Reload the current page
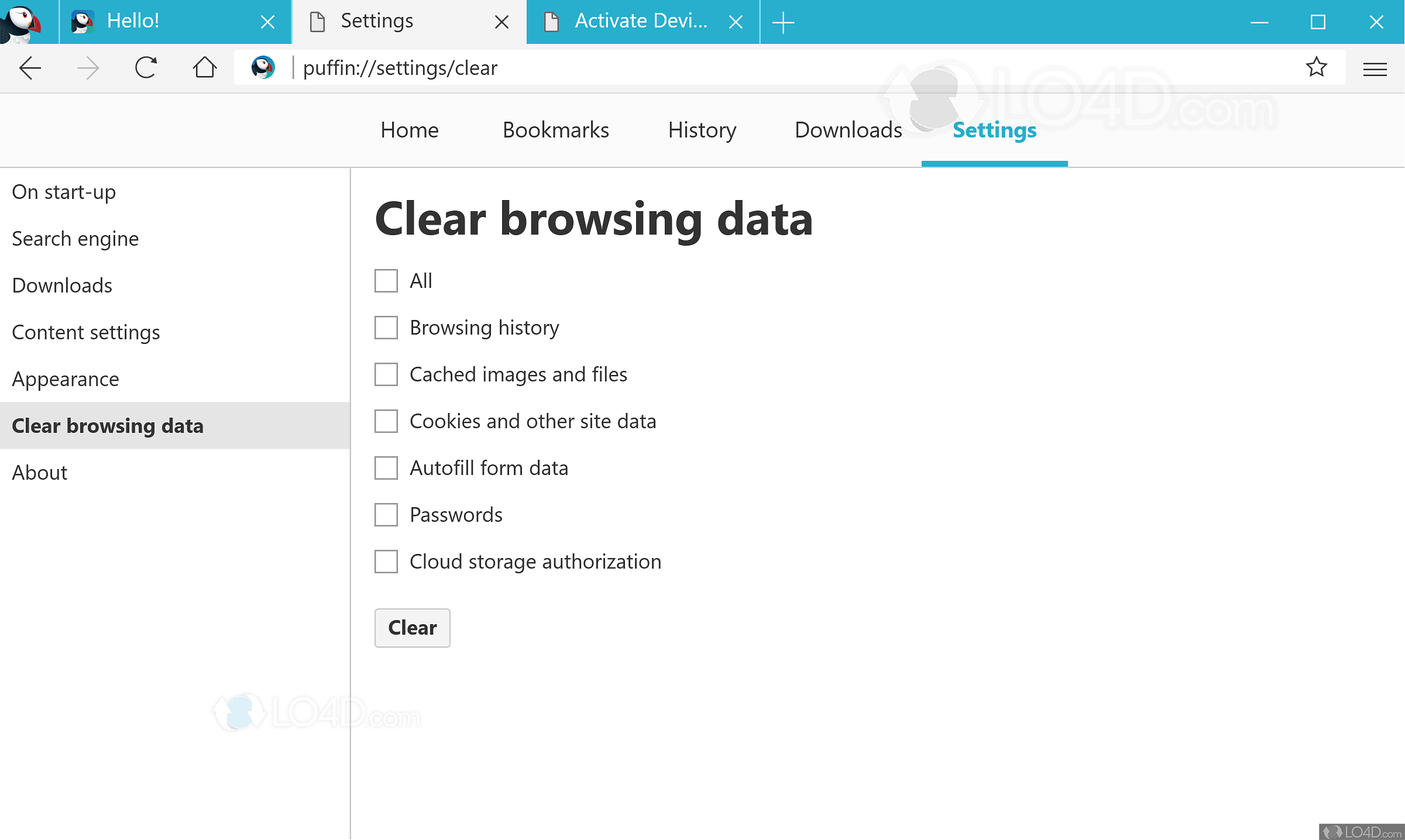The image size is (1405, 840). [146, 68]
